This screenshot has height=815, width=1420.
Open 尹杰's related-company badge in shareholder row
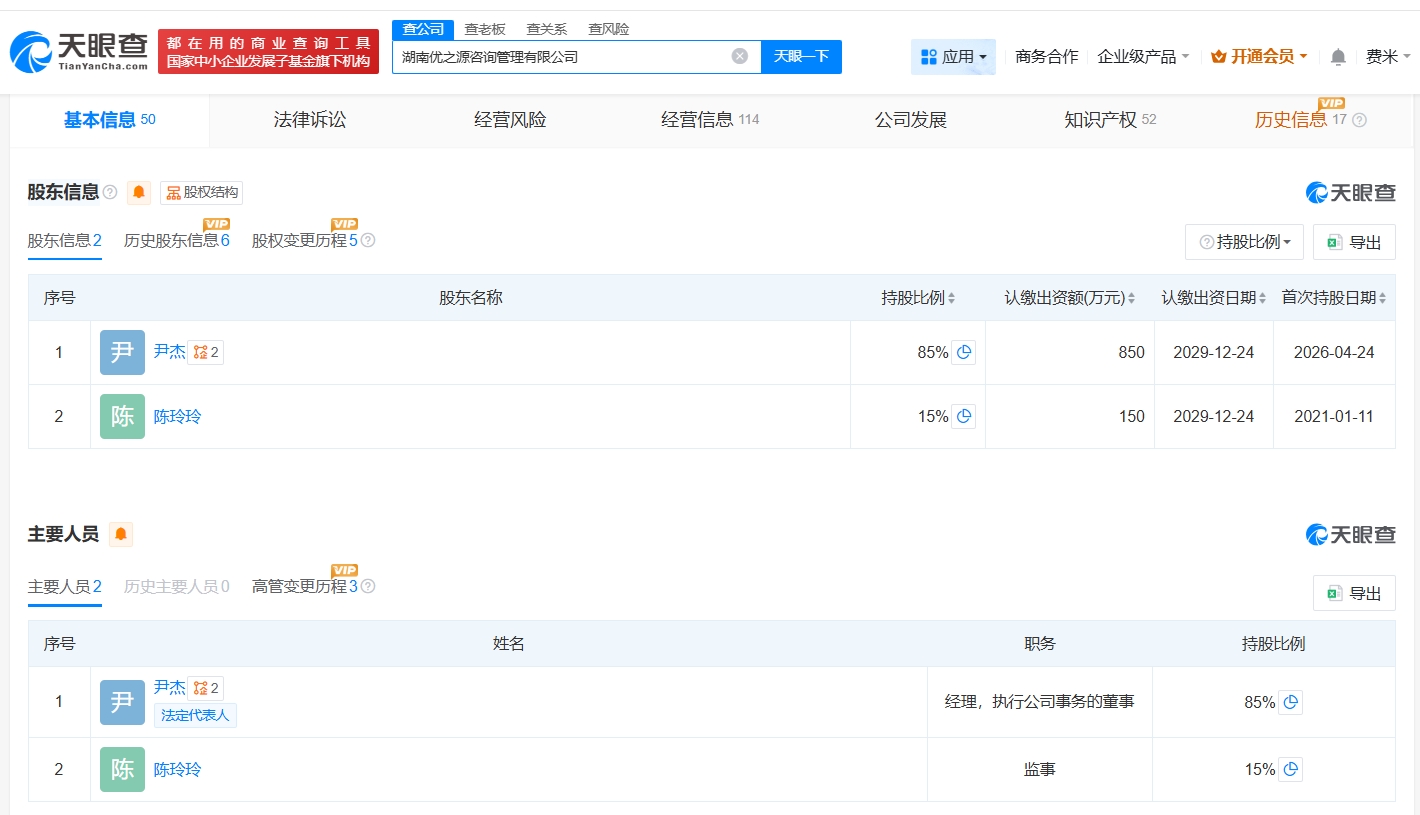coord(206,352)
